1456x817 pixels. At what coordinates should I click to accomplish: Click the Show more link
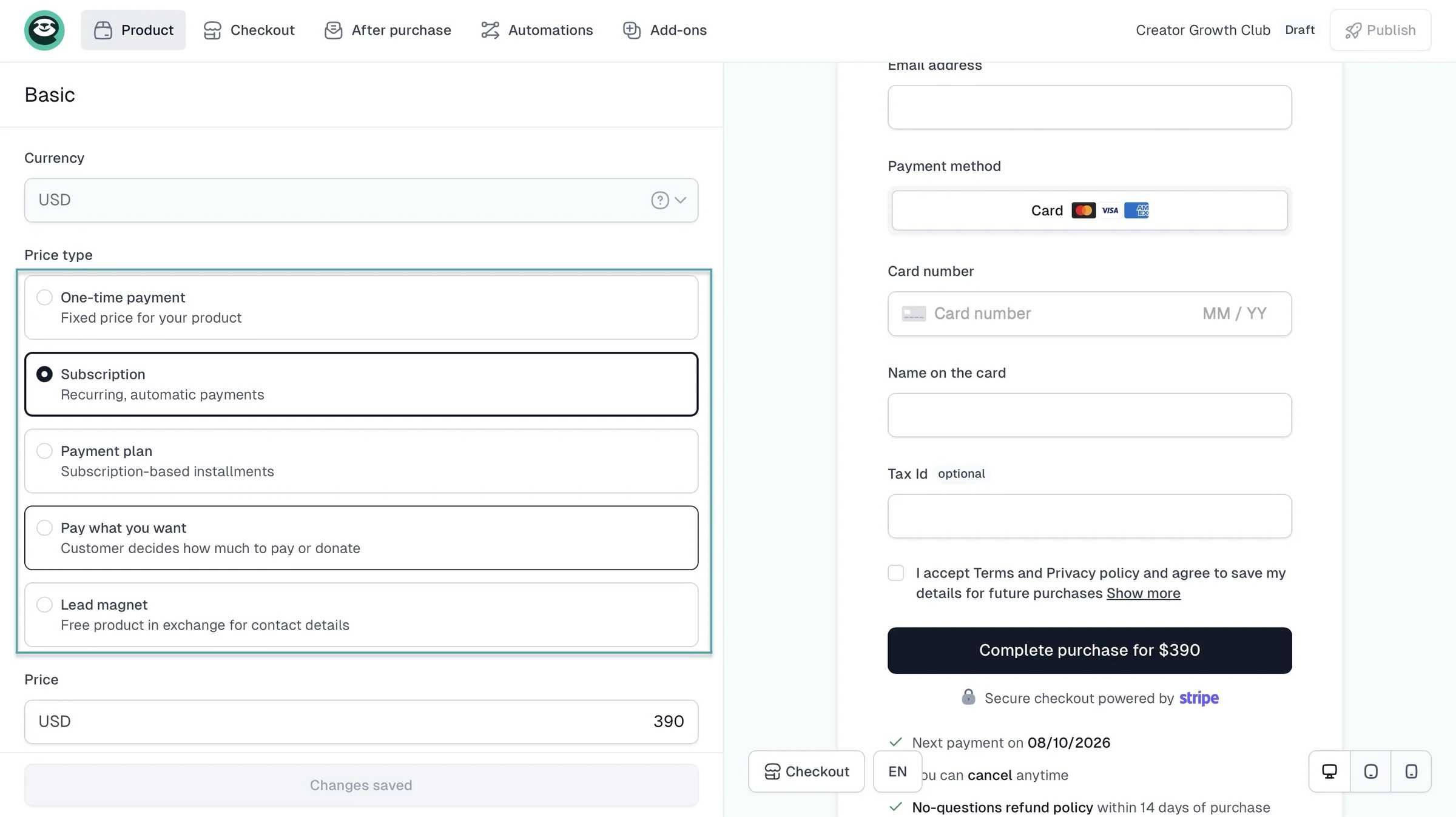1143,593
